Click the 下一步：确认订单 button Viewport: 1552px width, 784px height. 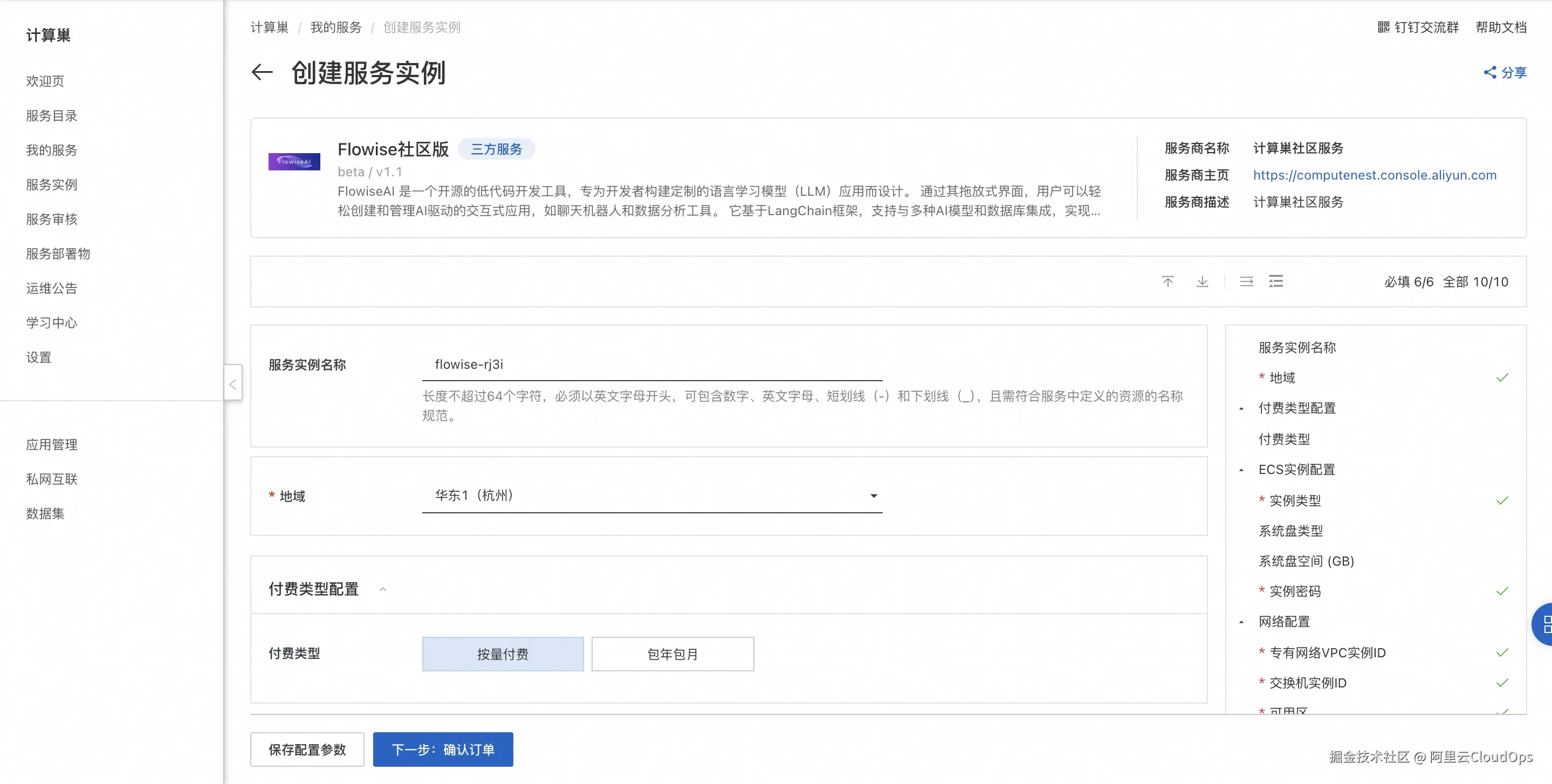coord(443,749)
